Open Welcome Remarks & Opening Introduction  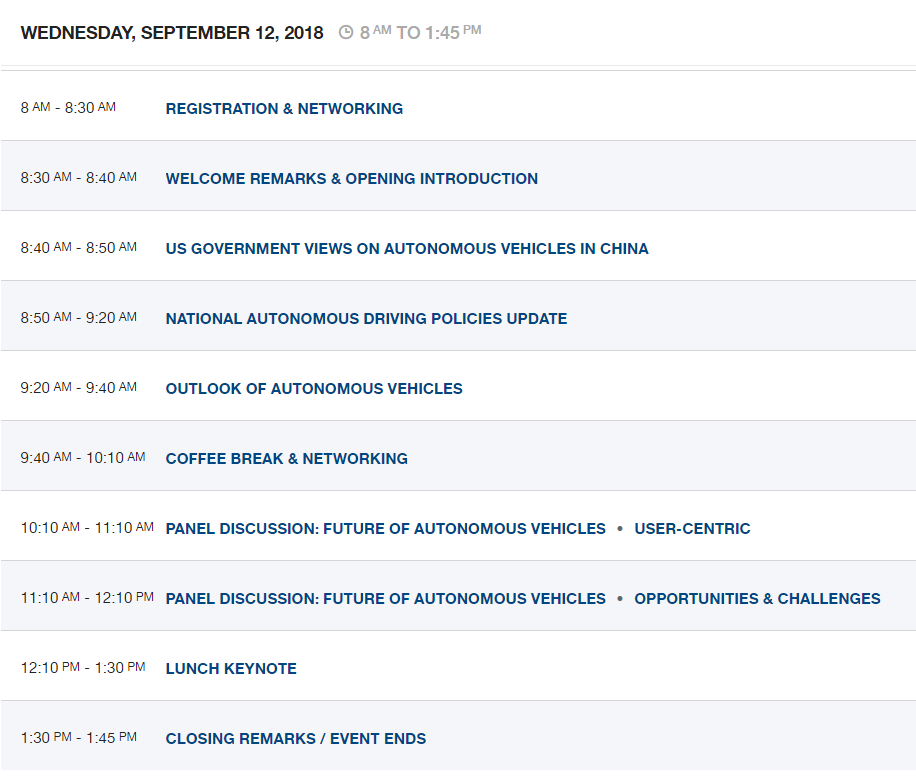click(352, 179)
